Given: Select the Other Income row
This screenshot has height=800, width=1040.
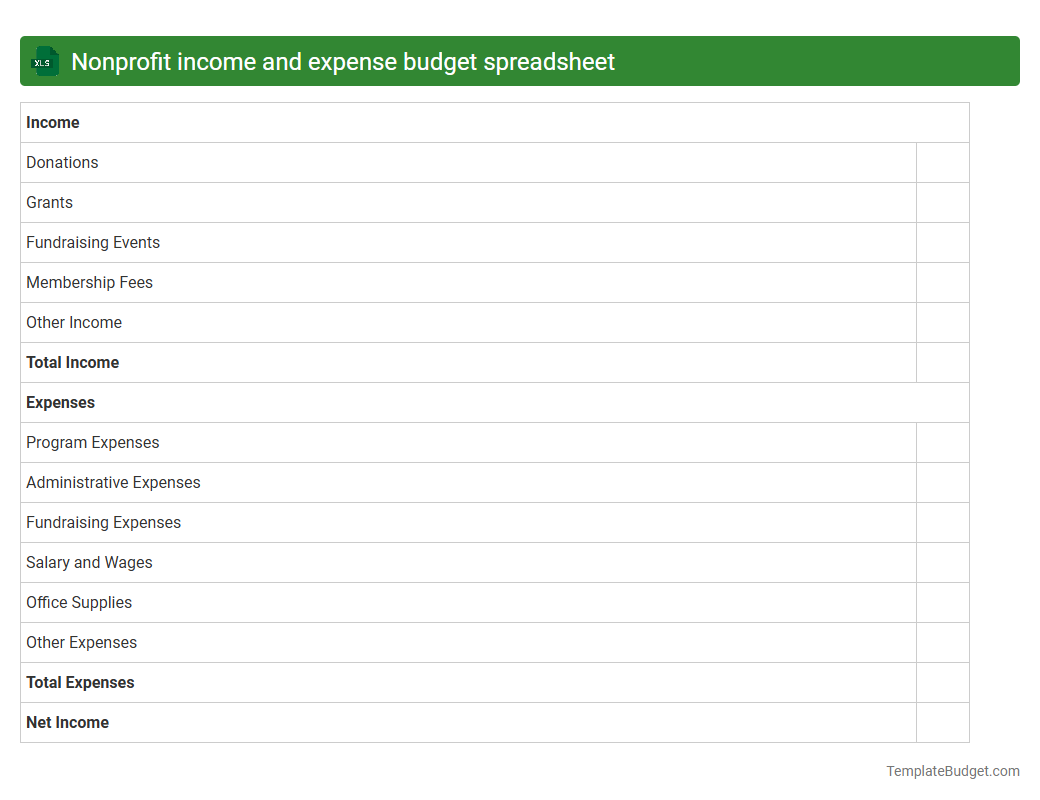Looking at the screenshot, I should tap(74, 322).
